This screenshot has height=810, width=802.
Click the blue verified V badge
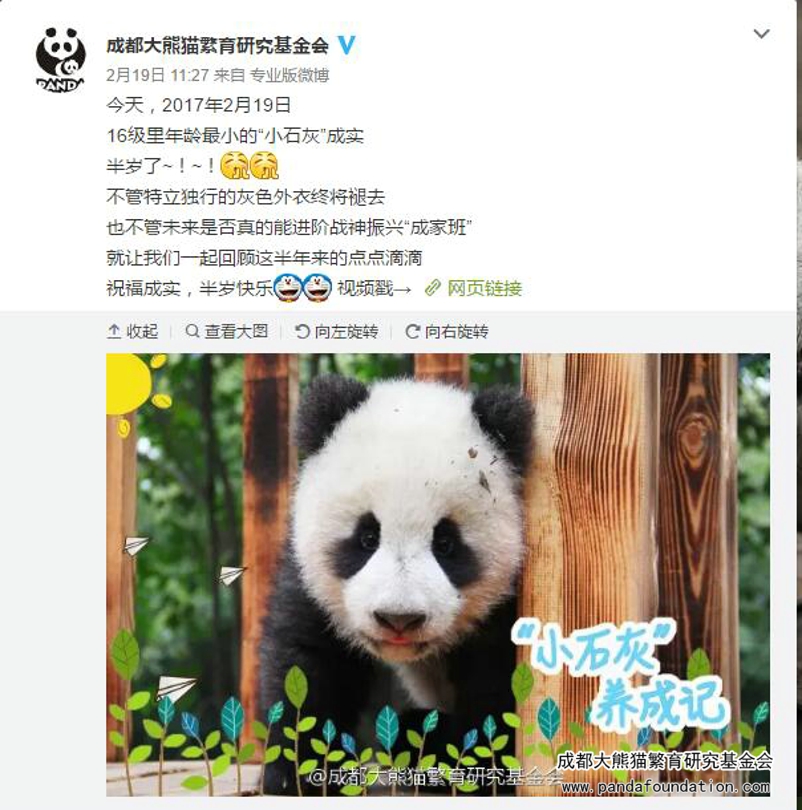coord(347,45)
